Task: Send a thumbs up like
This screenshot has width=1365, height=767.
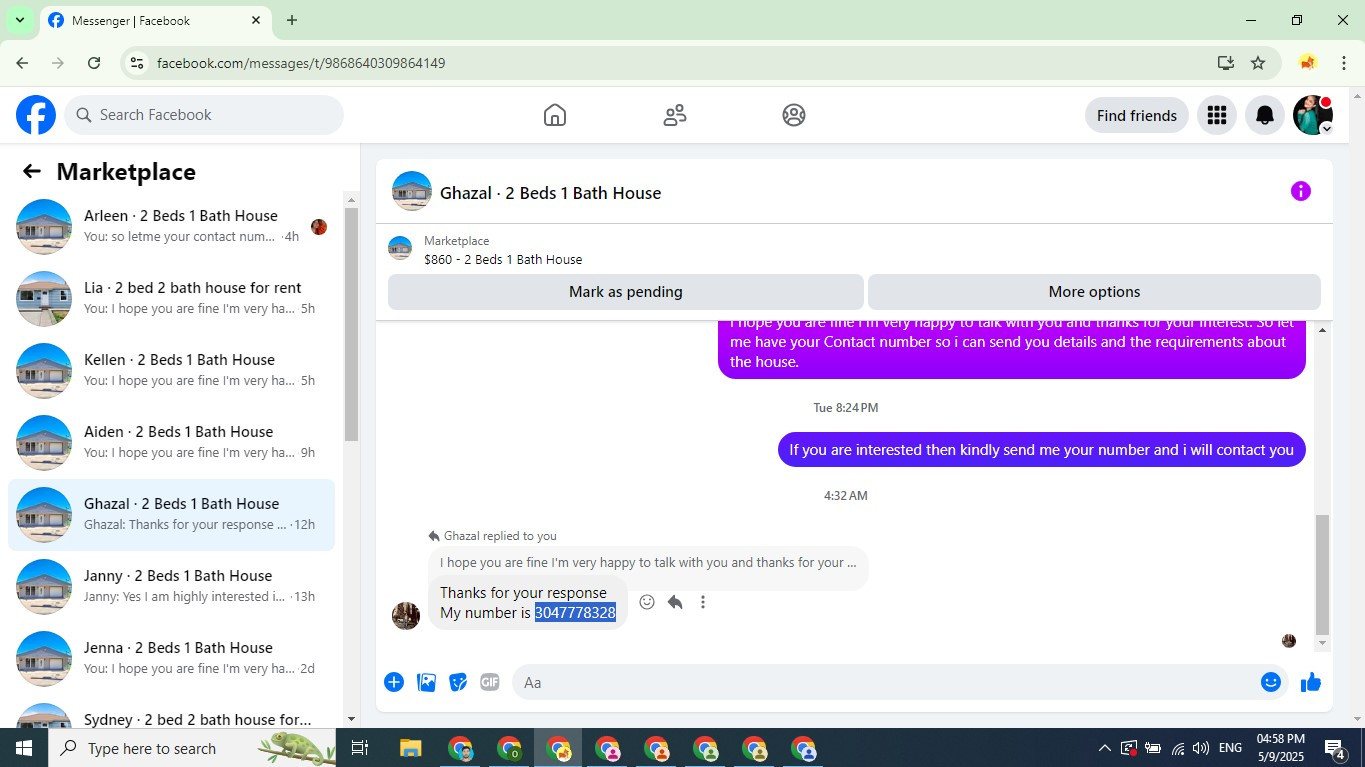Action: (1311, 682)
